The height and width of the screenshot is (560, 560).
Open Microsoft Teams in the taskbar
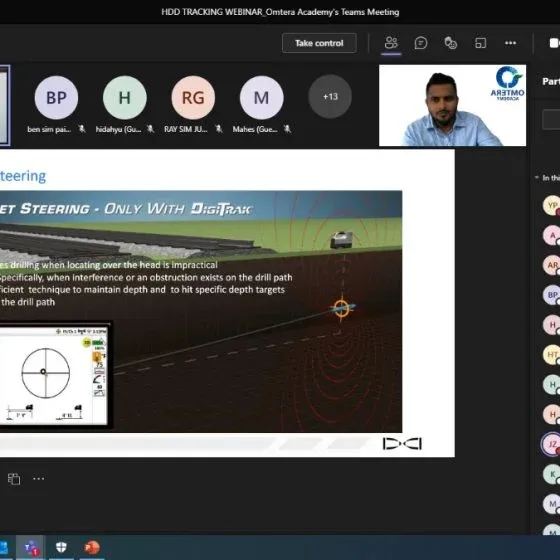click(x=31, y=548)
